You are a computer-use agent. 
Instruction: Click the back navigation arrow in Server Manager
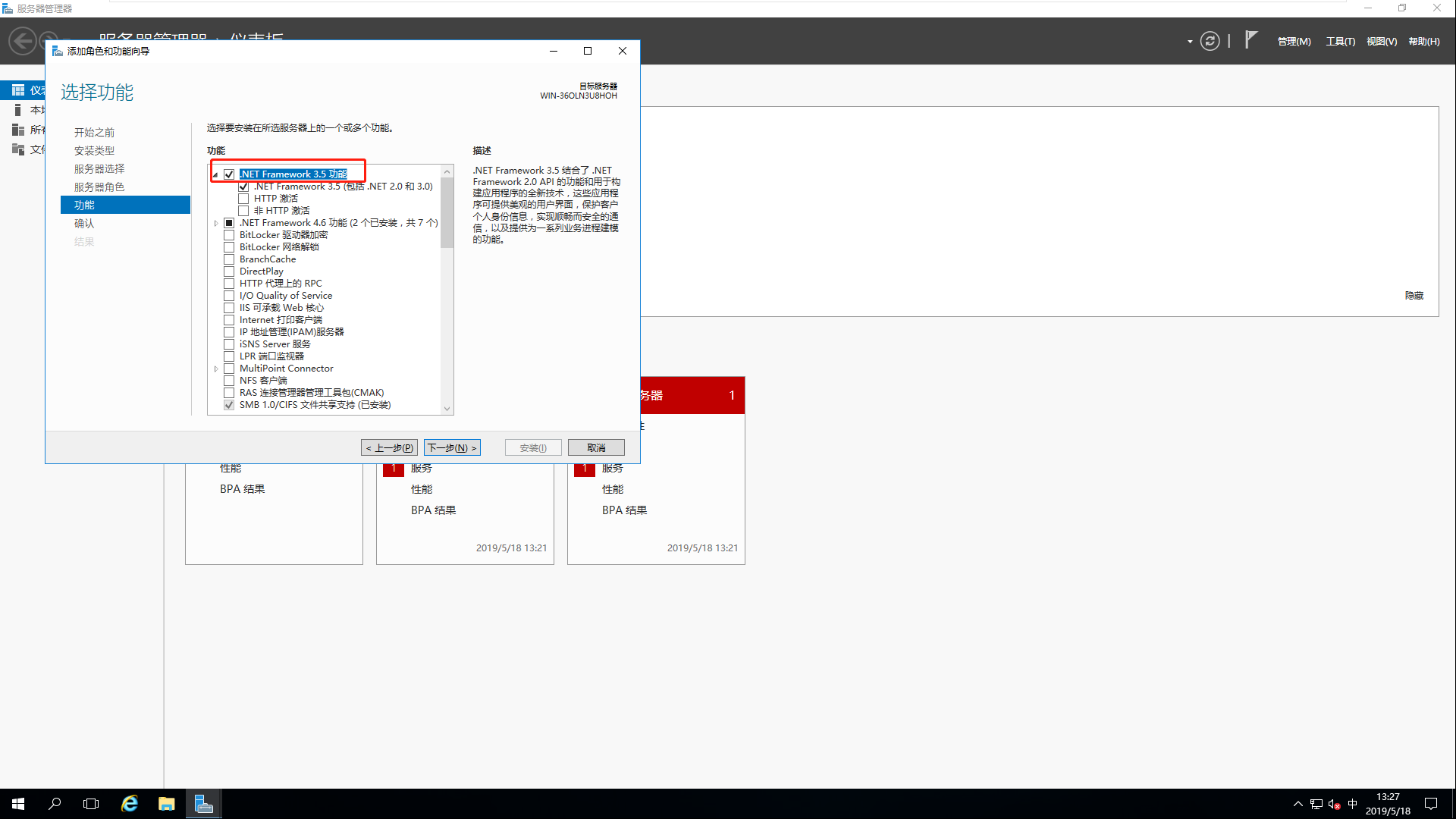point(22,41)
